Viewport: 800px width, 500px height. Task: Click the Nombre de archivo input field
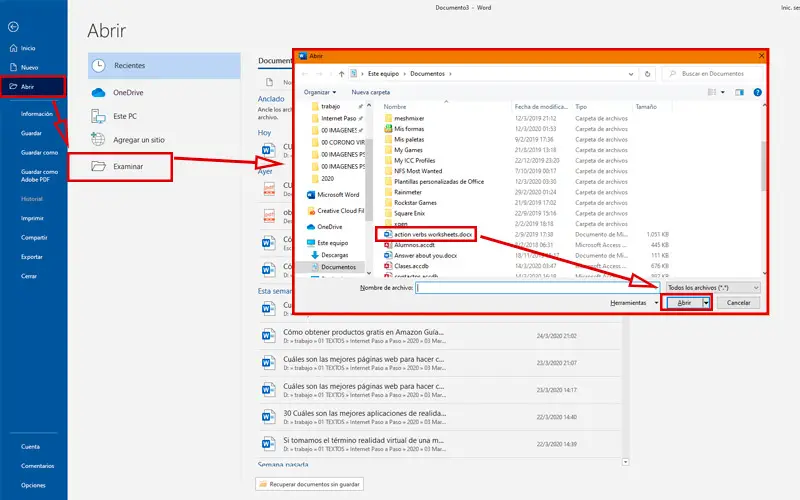tap(537, 288)
